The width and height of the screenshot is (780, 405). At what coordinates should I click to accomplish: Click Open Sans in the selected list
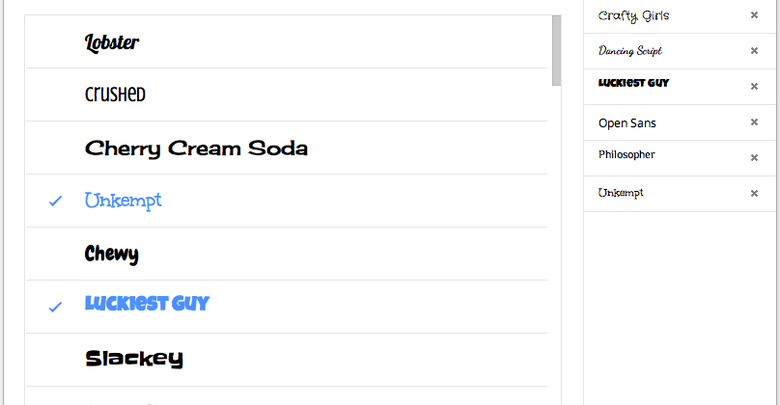(x=627, y=123)
